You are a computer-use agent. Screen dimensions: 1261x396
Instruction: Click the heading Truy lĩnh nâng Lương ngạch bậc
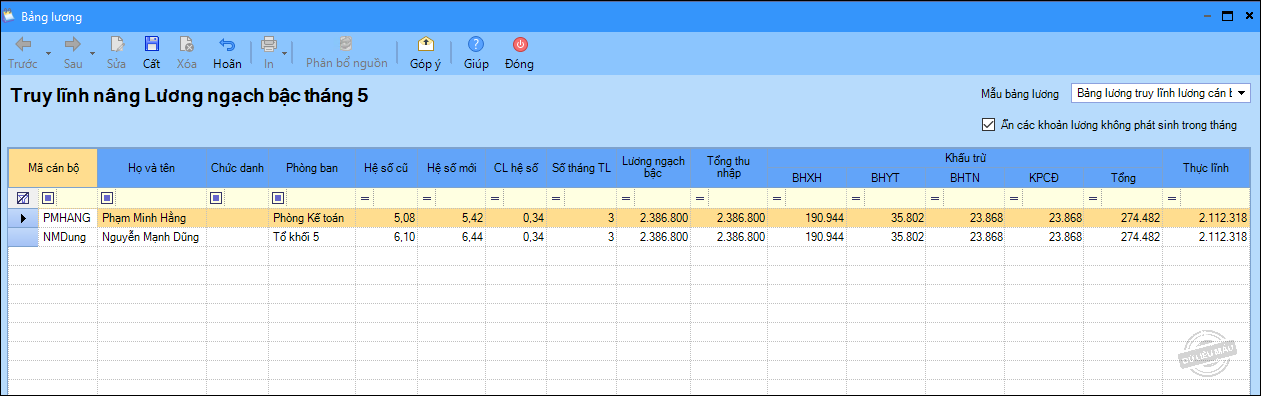(x=189, y=97)
